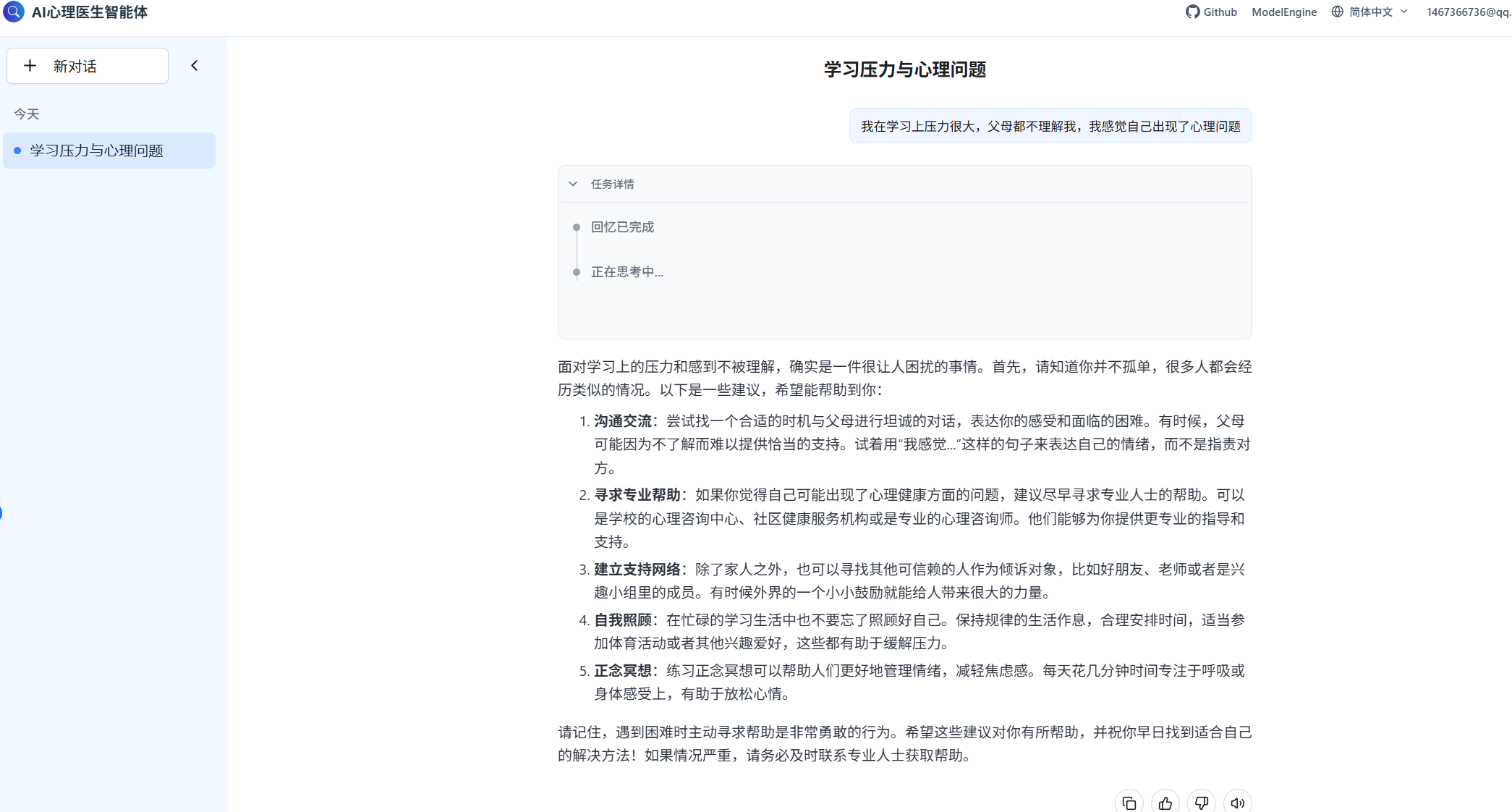Image resolution: width=1512 pixels, height=812 pixels.
Task: Click the account email in top right
Action: [1467, 12]
